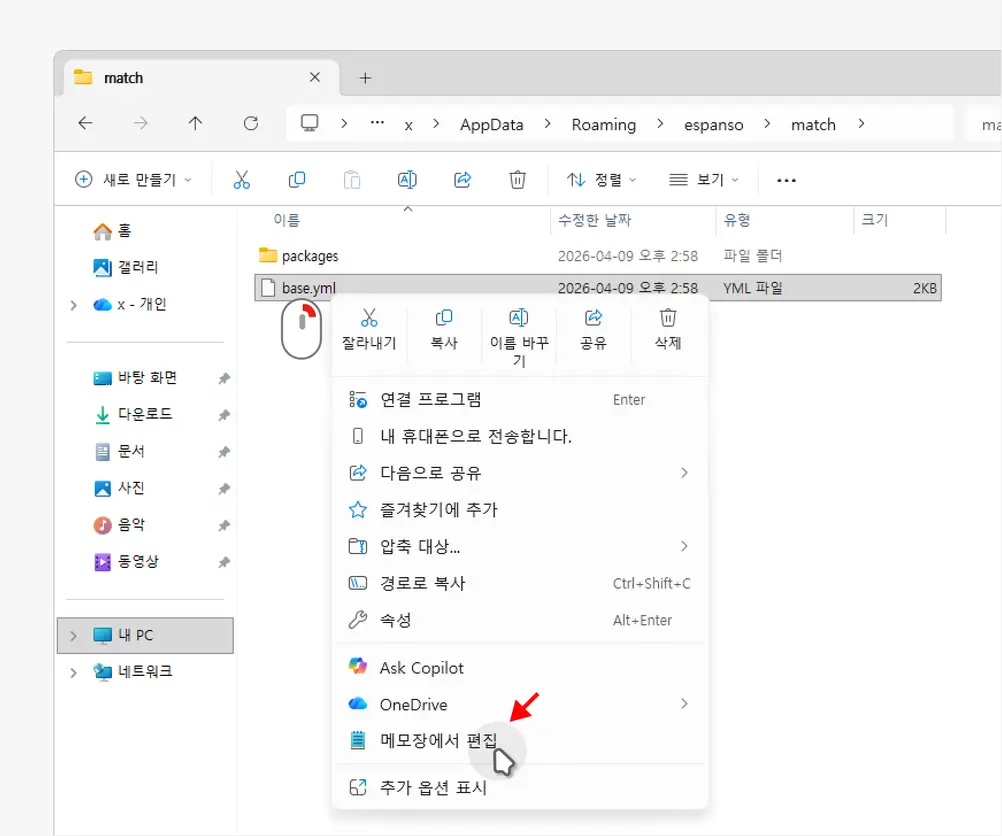Click the Delete trash icon in the toolbar
This screenshot has width=1002, height=836.
pyautogui.click(x=517, y=179)
